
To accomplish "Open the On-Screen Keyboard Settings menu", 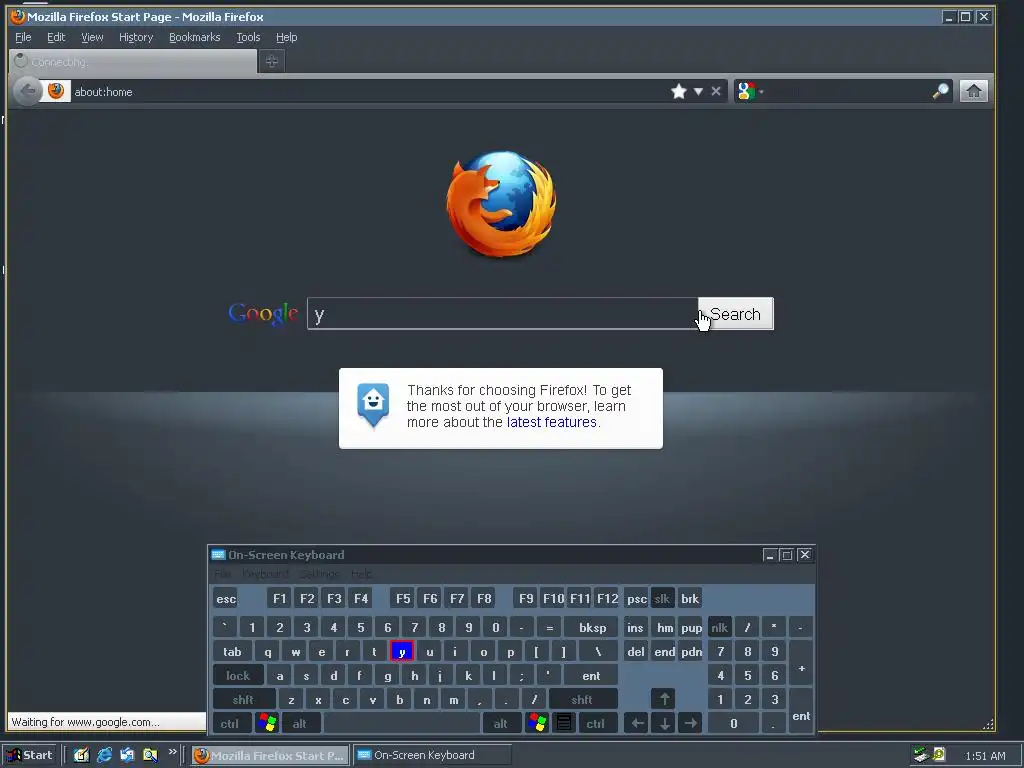I will pos(319,574).
